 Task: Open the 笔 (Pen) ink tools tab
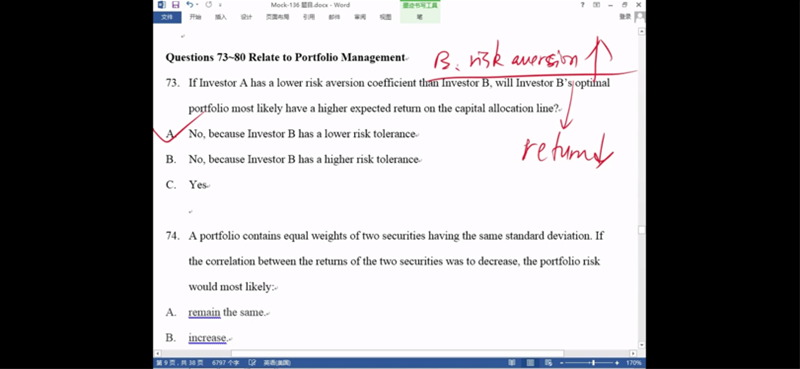pyautogui.click(x=419, y=17)
